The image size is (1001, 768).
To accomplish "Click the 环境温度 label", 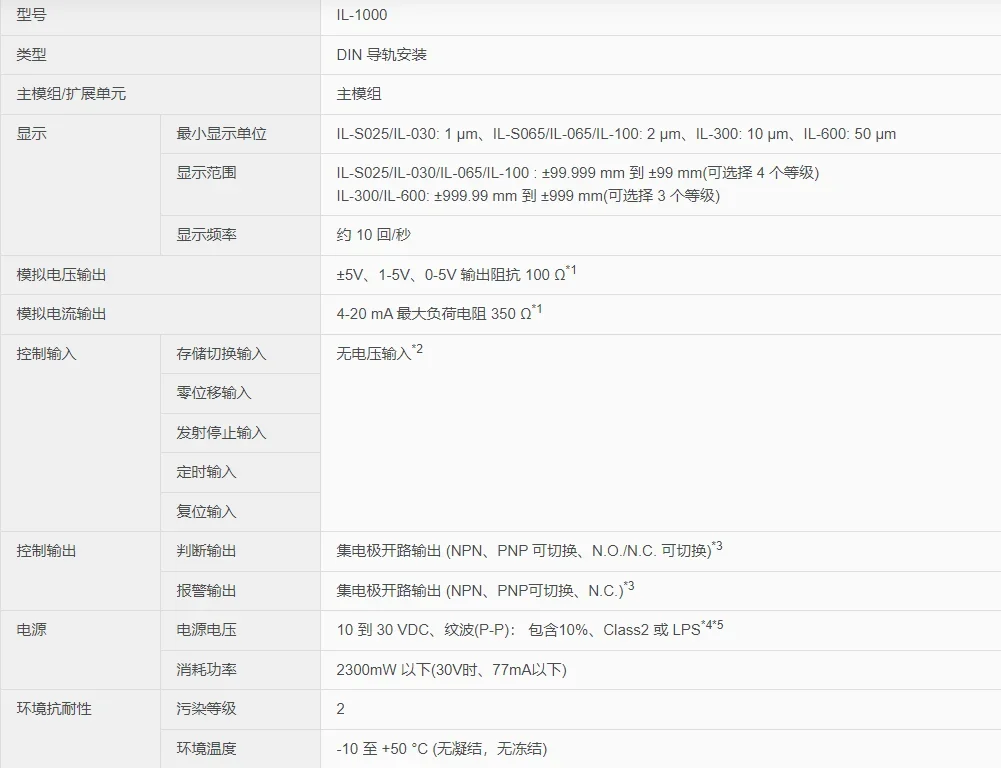I will point(206,748).
